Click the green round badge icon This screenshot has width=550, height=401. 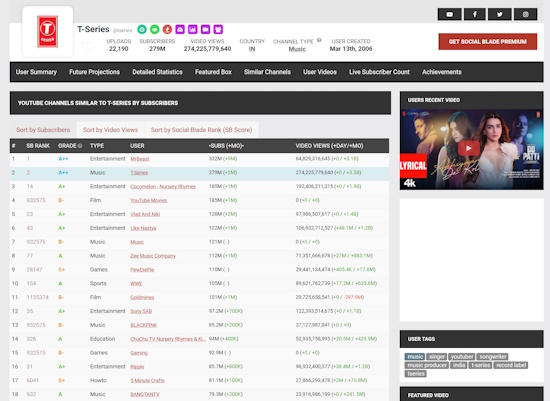click(155, 29)
